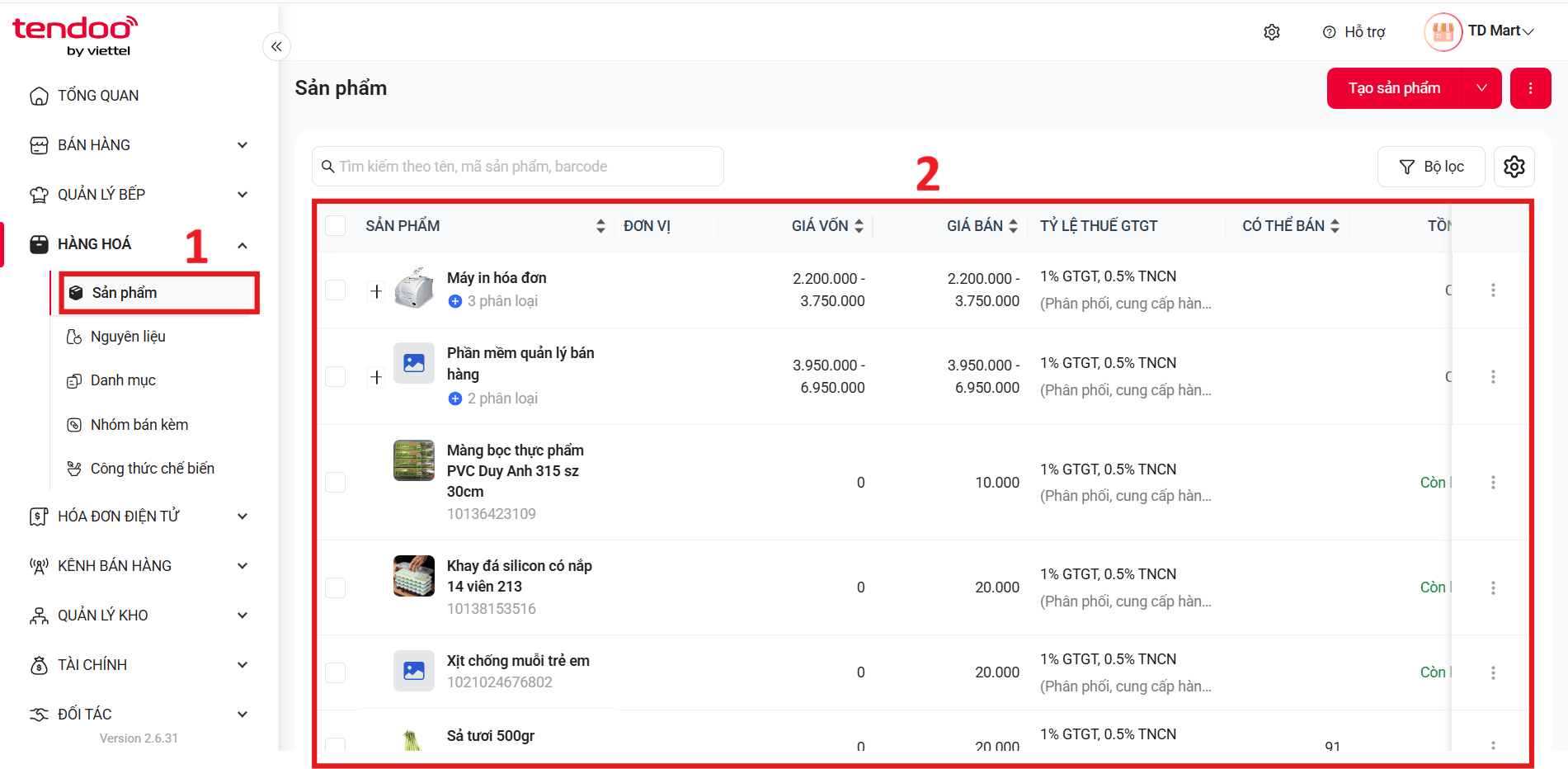Image resolution: width=1568 pixels, height=769 pixels.
Task: Sort the table by GIÁ BÁN column
Action: 982,226
